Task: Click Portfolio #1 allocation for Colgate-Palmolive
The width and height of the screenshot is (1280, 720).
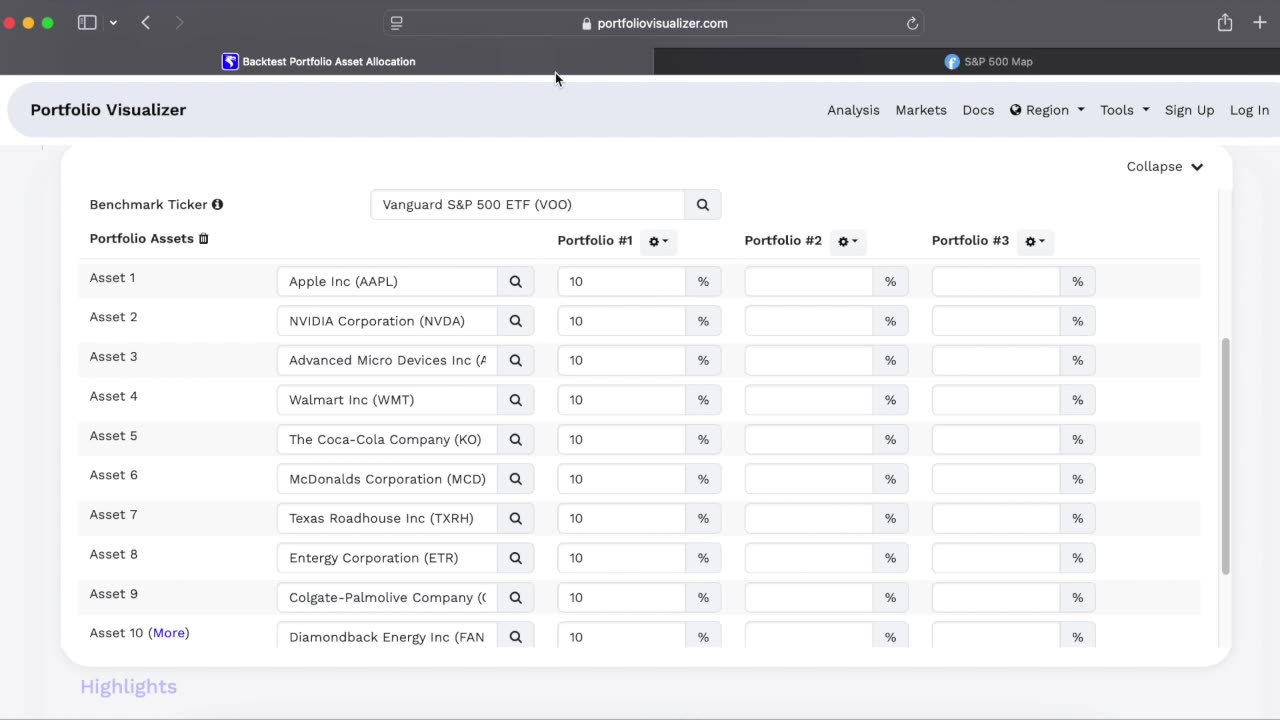Action: click(x=622, y=597)
